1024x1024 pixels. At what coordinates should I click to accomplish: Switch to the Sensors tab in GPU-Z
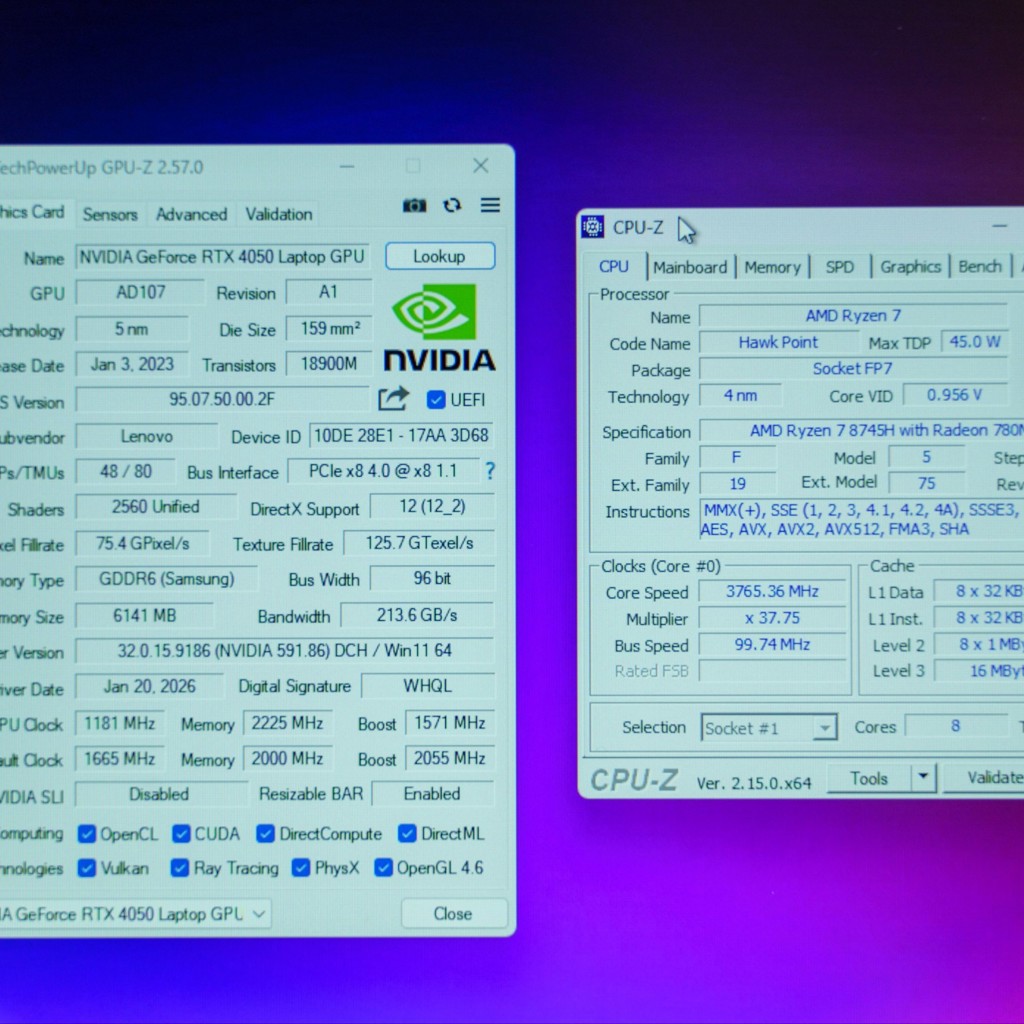coord(110,214)
